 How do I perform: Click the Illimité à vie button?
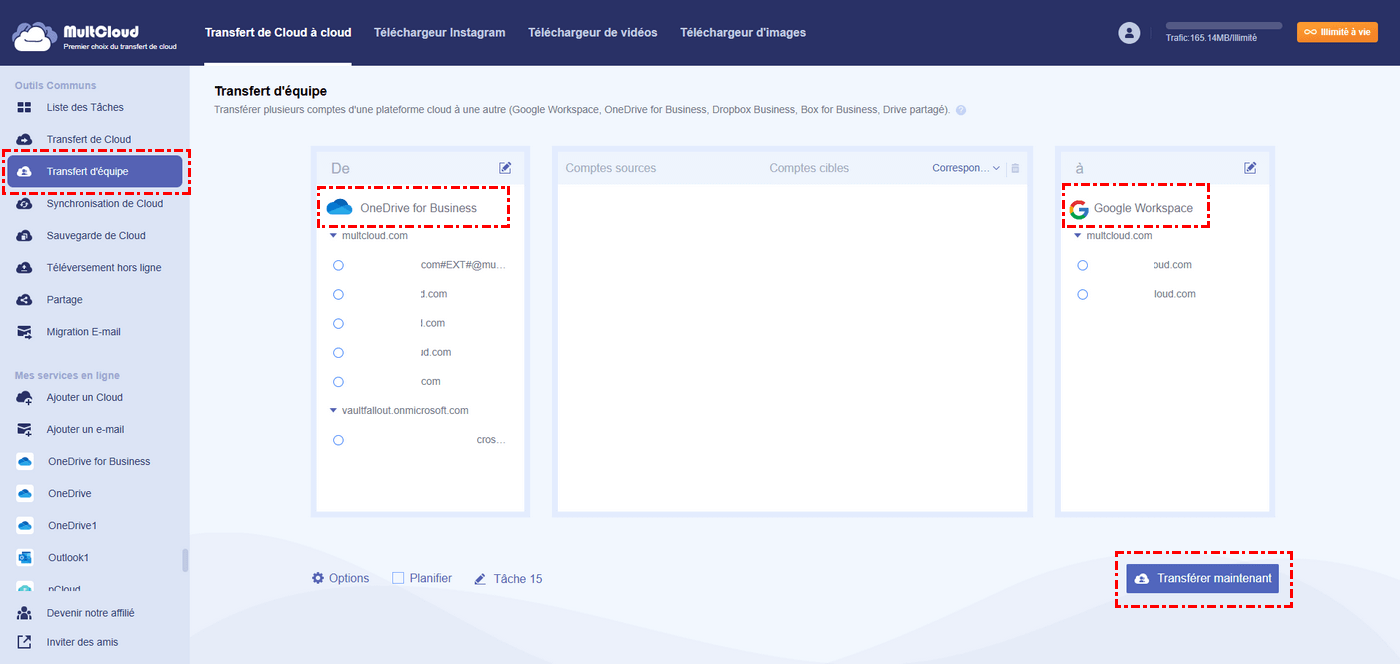click(x=1337, y=32)
